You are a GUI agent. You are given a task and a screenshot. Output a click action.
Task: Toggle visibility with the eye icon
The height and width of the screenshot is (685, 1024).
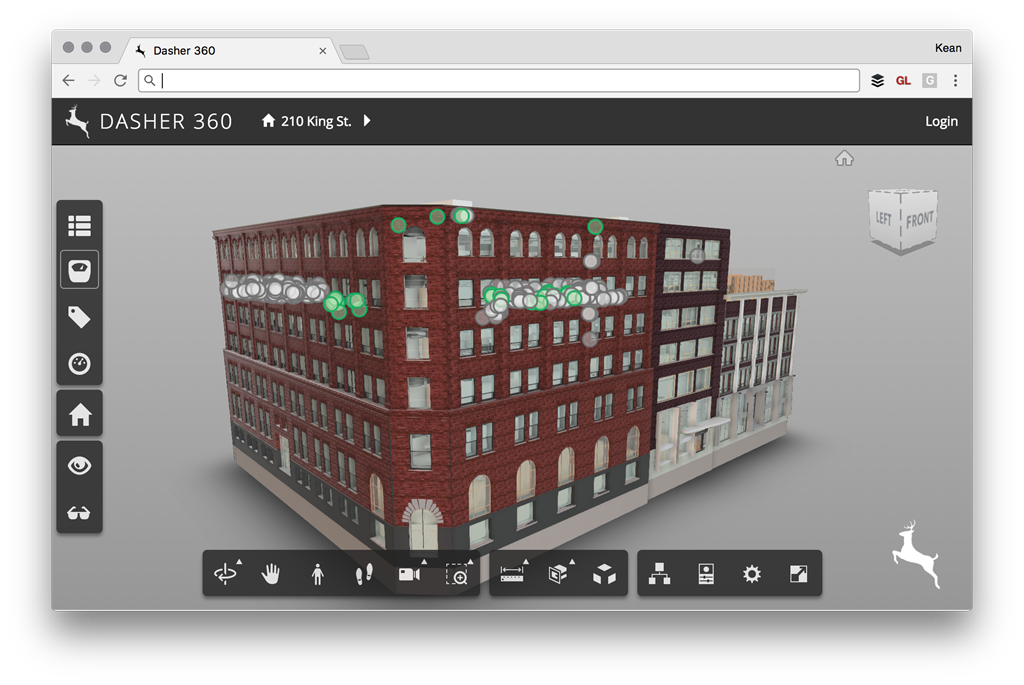pos(79,465)
